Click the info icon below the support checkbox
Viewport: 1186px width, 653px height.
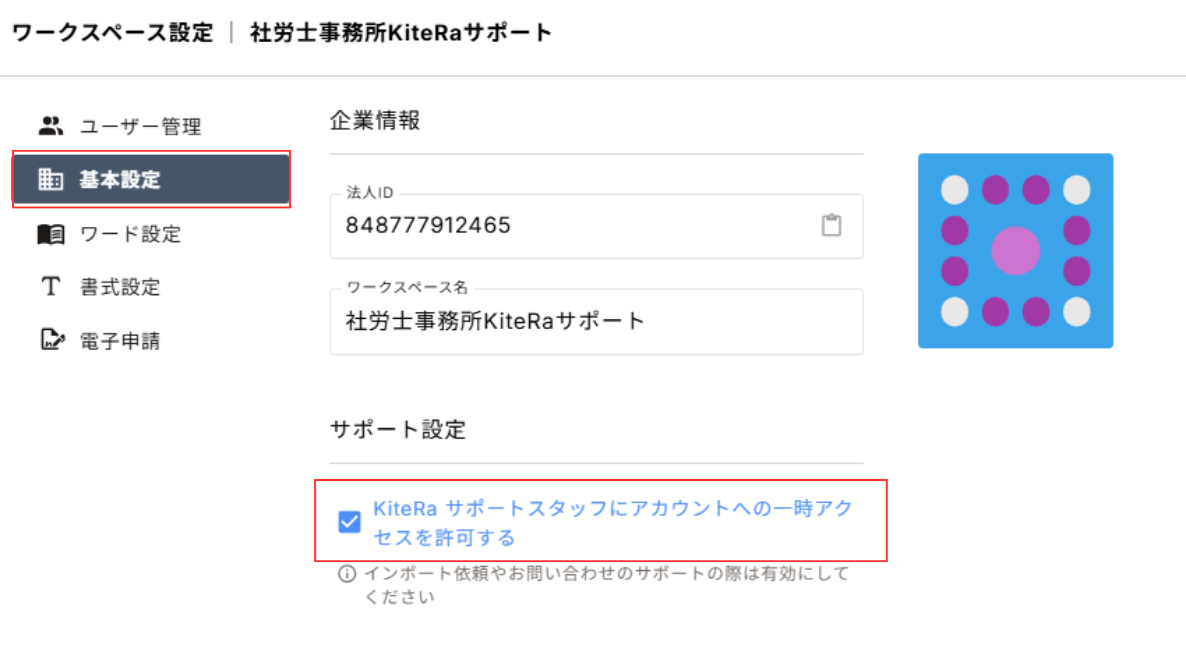(x=347, y=574)
